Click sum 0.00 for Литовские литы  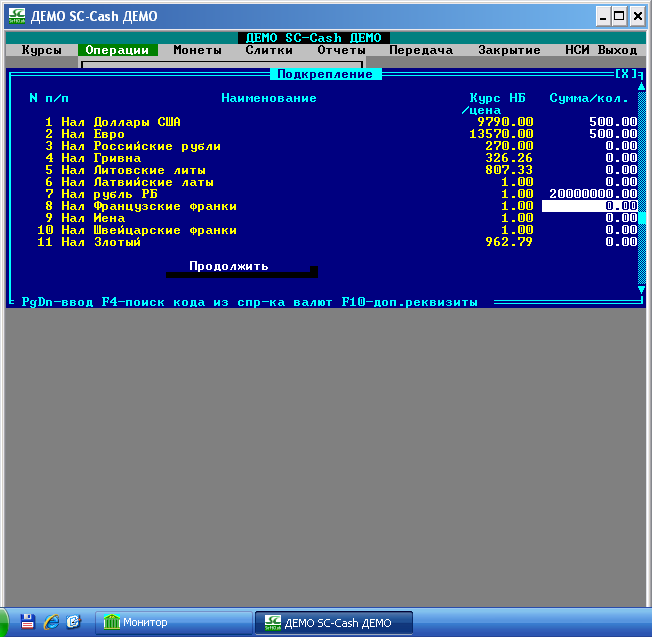coord(621,170)
